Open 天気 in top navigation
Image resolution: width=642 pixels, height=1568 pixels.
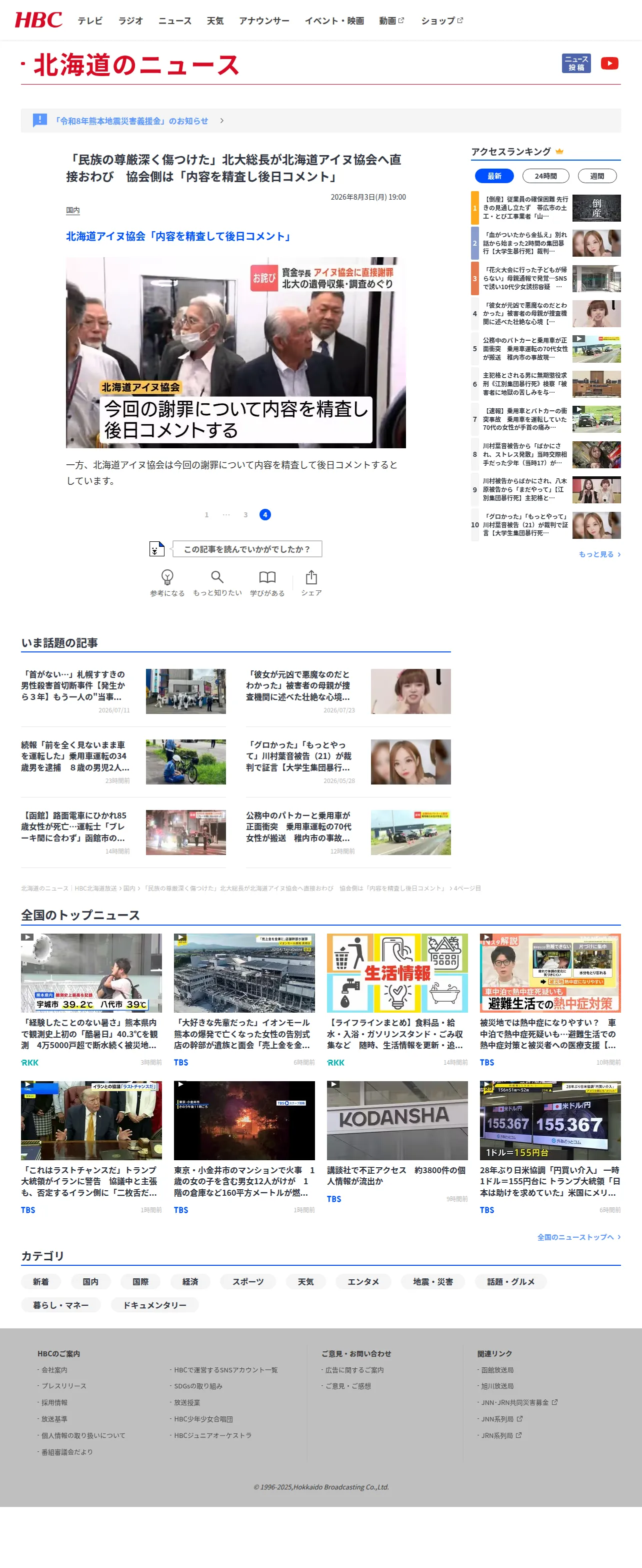point(215,21)
